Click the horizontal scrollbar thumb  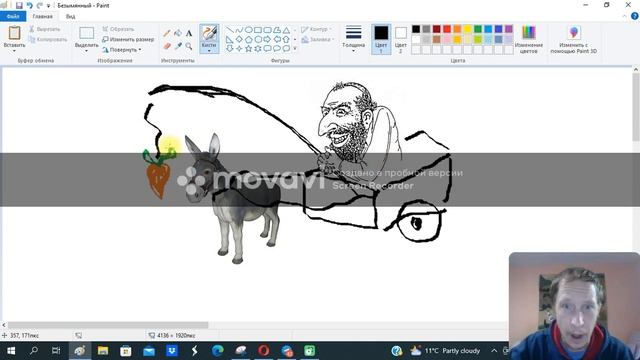pos(108,325)
